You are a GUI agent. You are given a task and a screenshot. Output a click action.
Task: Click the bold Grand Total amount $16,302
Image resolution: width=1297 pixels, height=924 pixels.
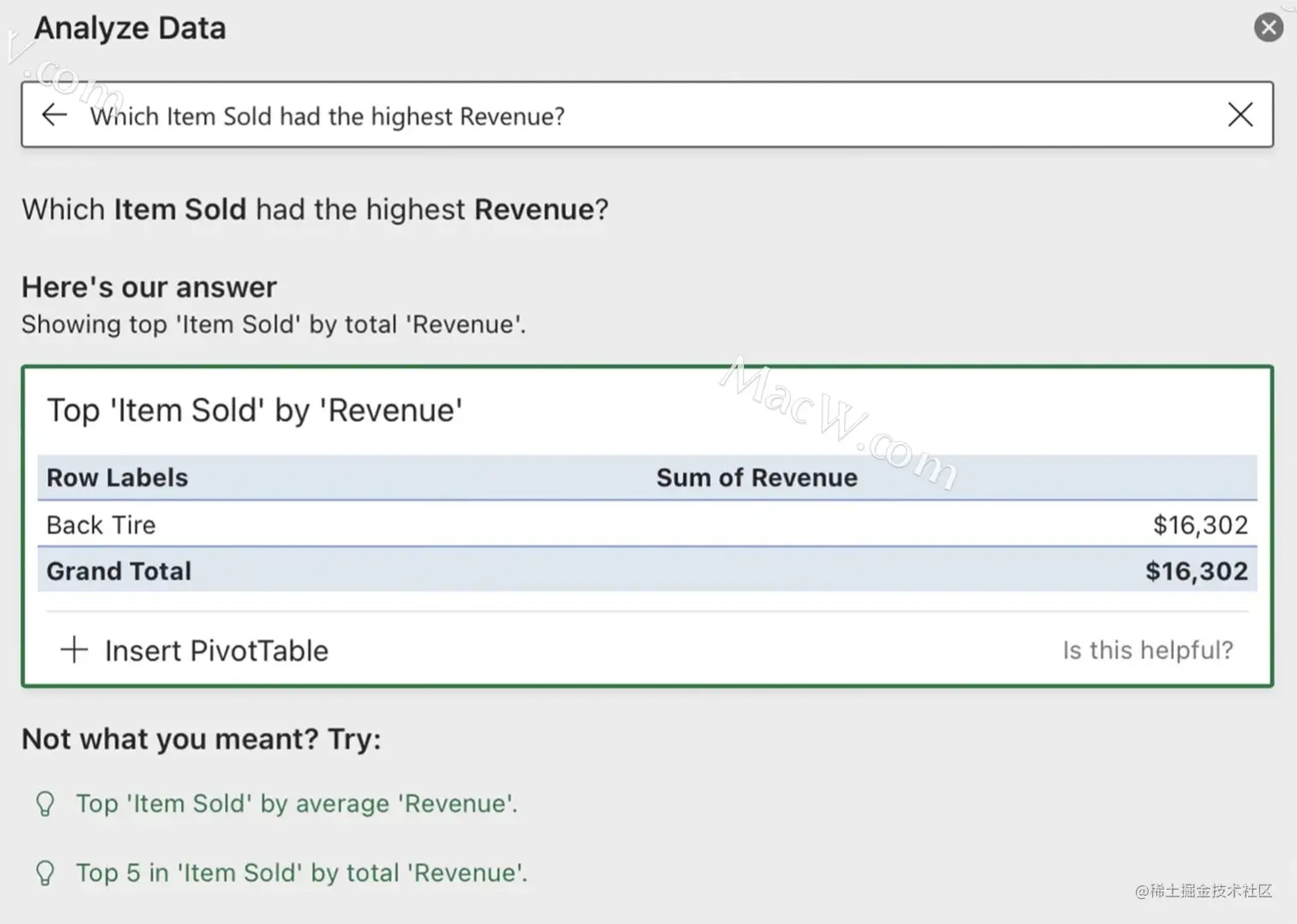point(1196,571)
